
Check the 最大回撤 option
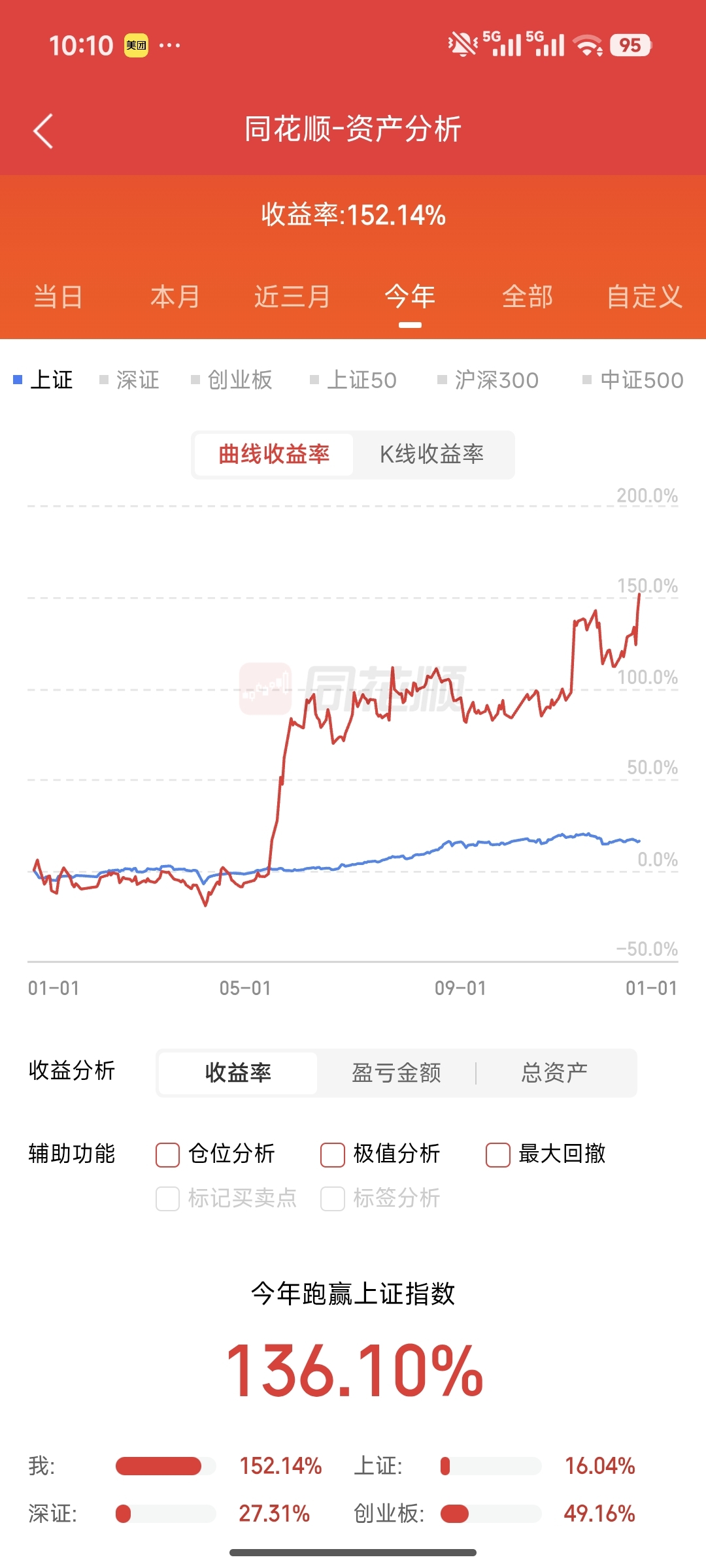click(x=497, y=1154)
